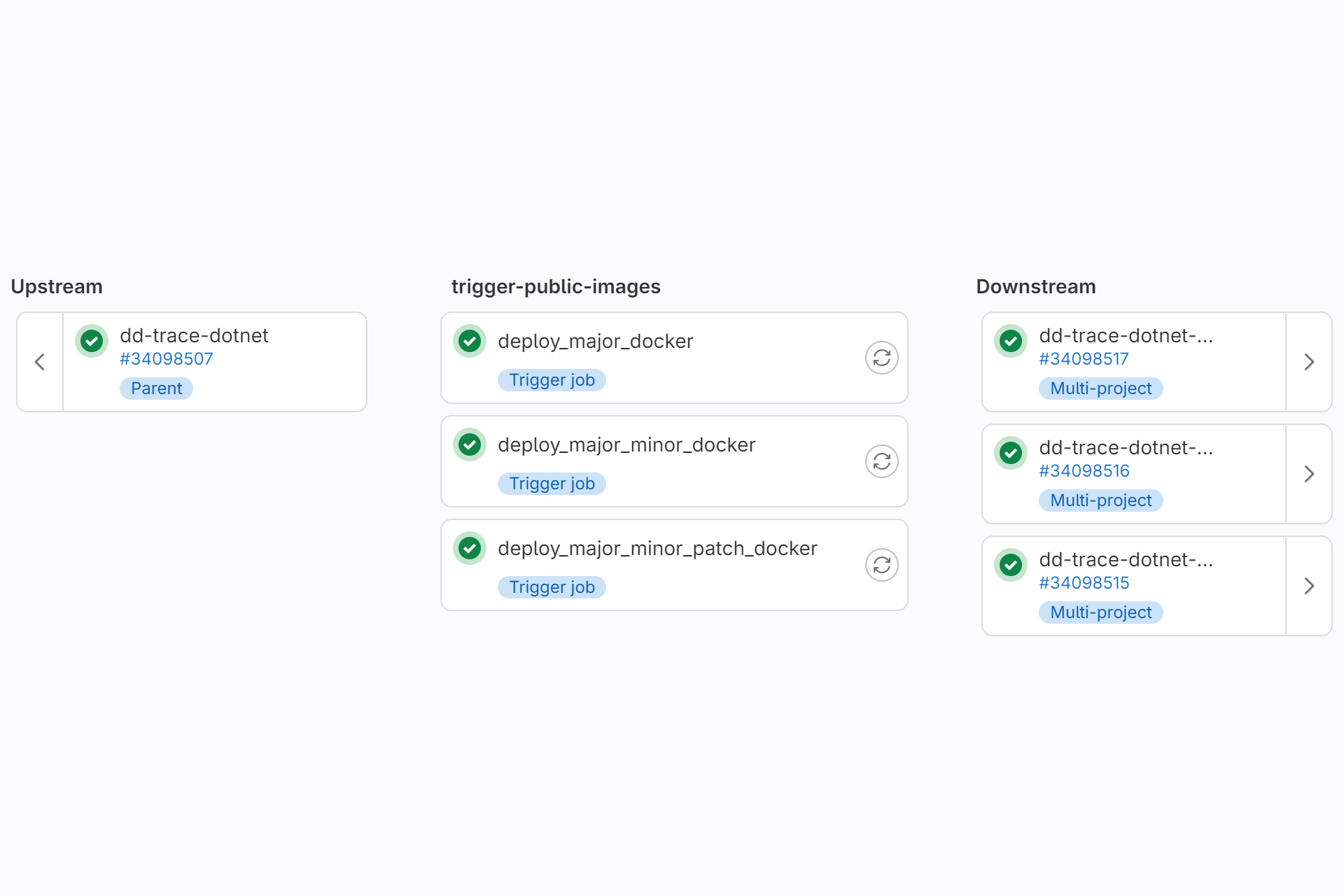The height and width of the screenshot is (896, 1344).
Task: Click the Downstream section heading
Action: 1035,286
